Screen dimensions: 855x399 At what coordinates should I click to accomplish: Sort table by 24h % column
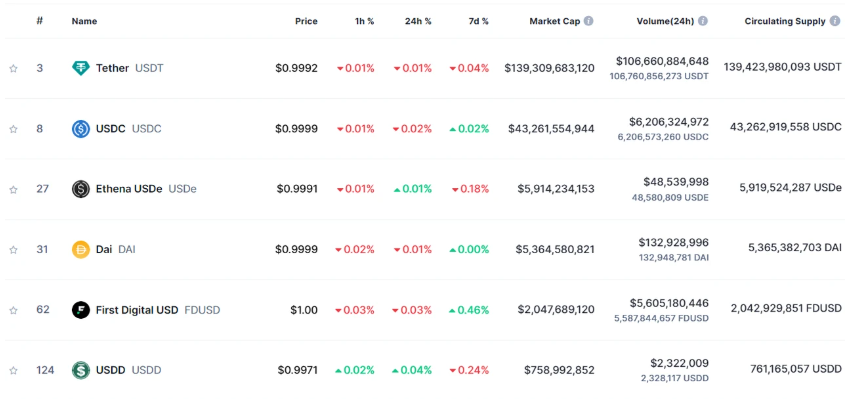418,21
